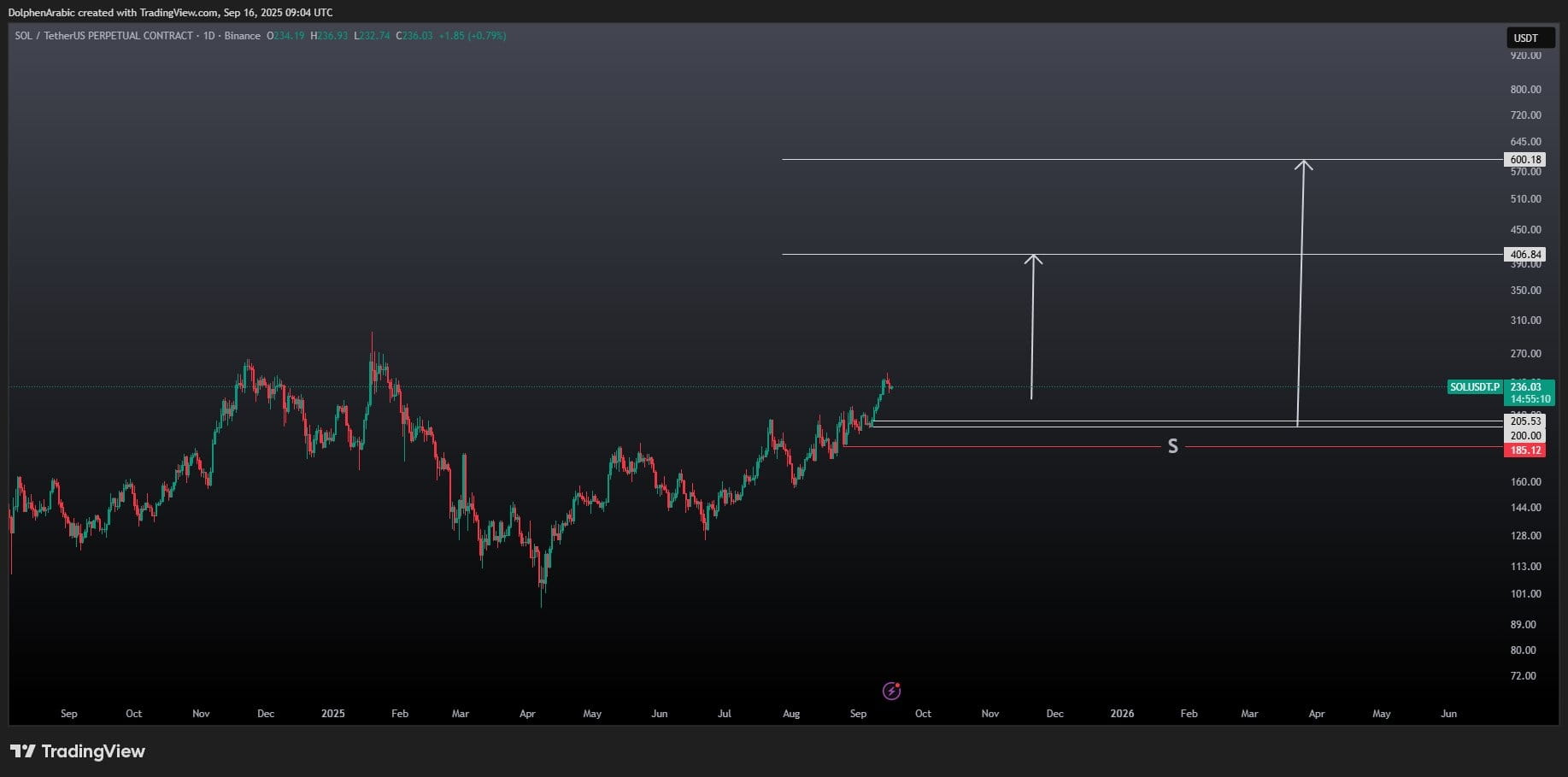Click the 144.00 price scale label
The width and height of the screenshot is (1568, 777).
click(1526, 508)
